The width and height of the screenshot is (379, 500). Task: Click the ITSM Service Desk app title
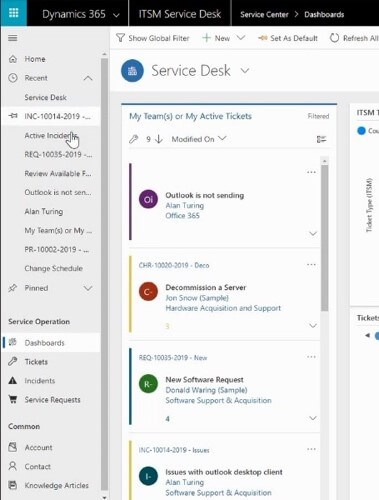(x=180, y=14)
